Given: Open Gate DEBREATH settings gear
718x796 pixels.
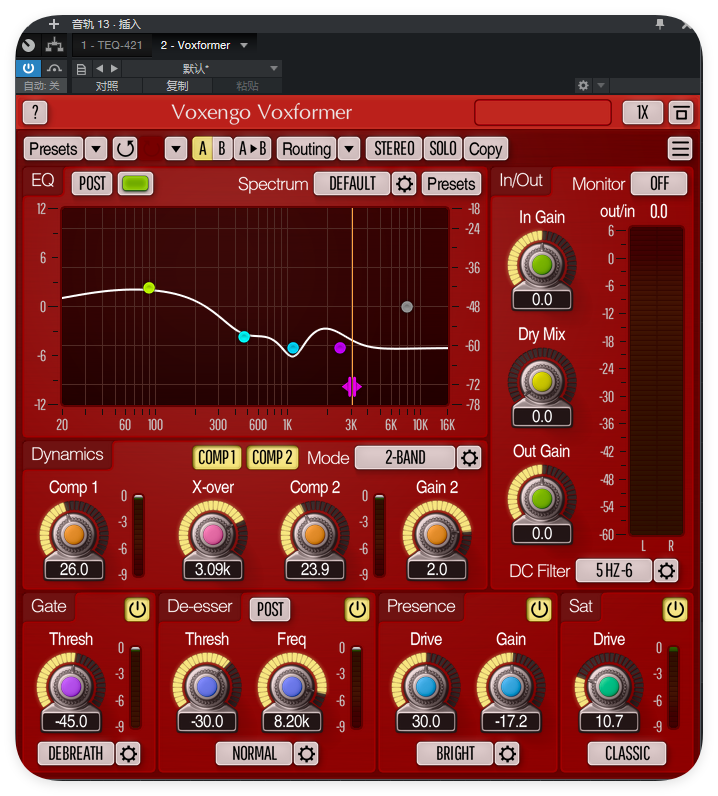Looking at the screenshot, I should pyautogui.click(x=128, y=754).
